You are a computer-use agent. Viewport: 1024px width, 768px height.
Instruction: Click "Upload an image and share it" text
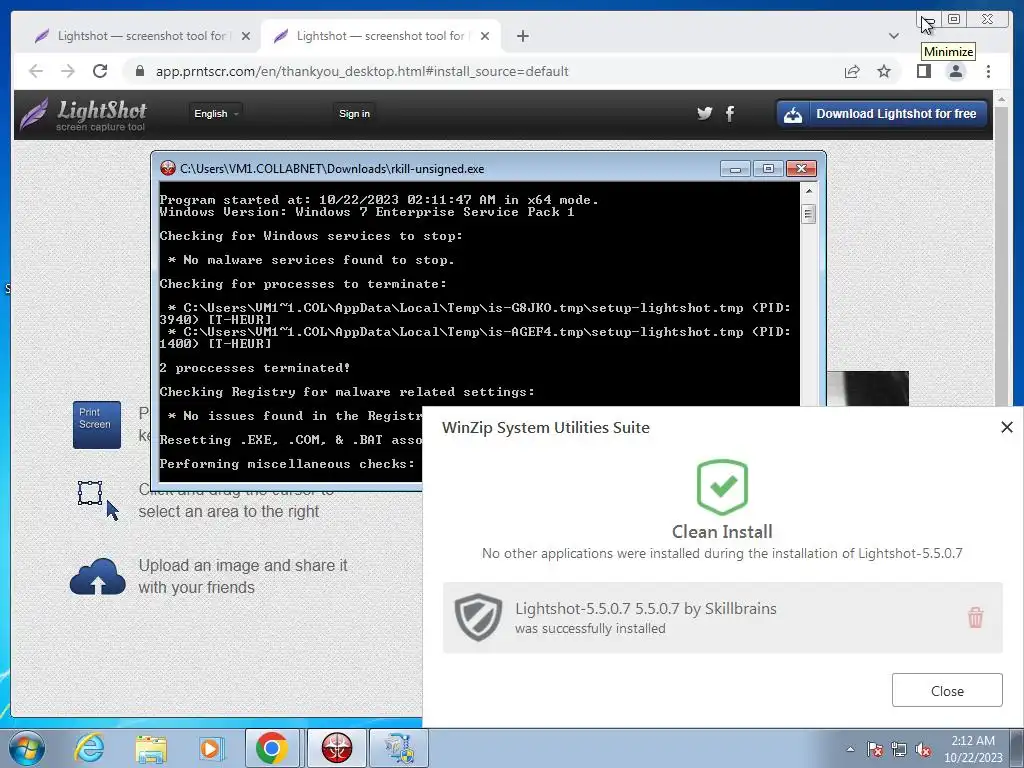(243, 566)
